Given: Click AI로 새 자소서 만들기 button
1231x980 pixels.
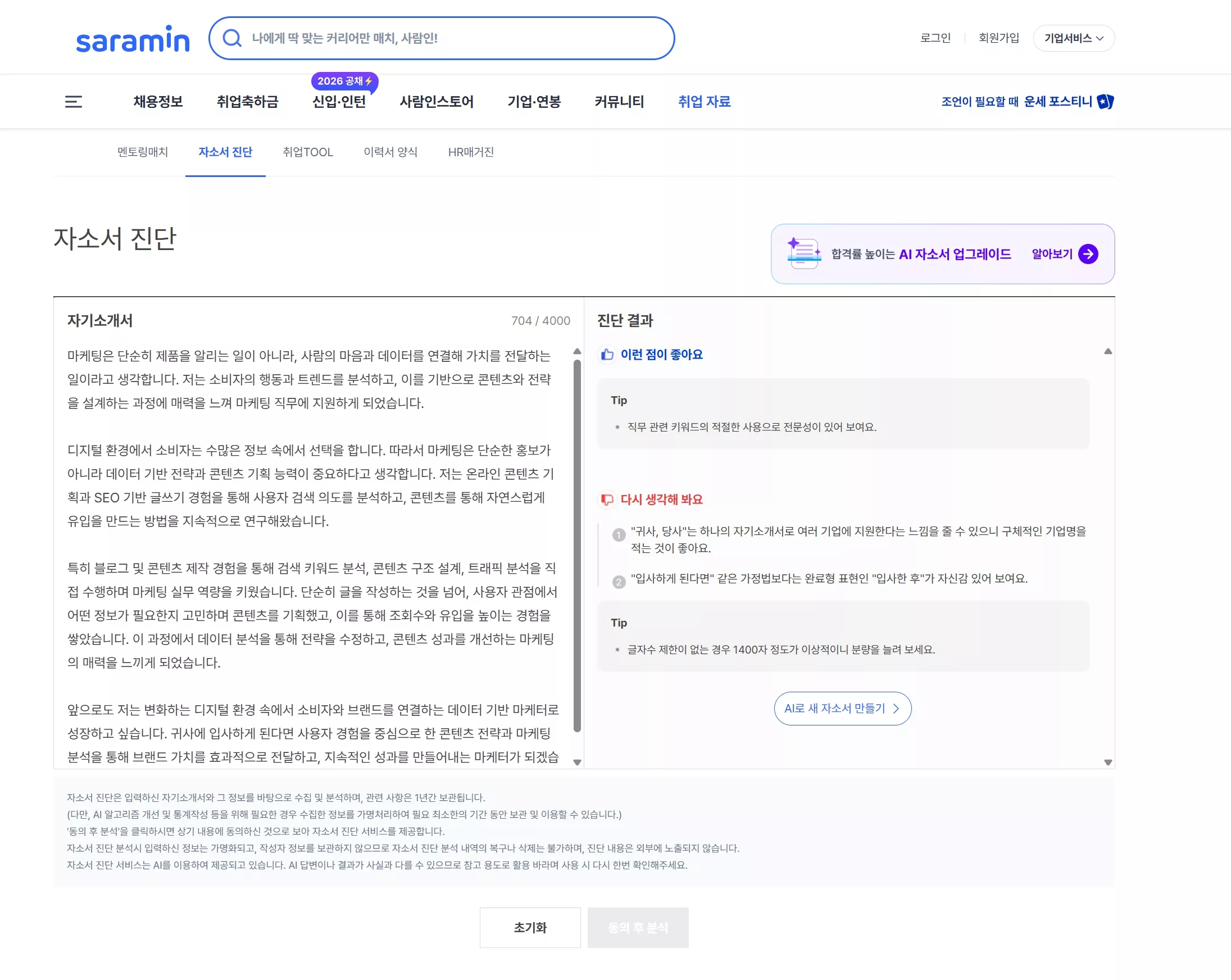Looking at the screenshot, I should (842, 708).
